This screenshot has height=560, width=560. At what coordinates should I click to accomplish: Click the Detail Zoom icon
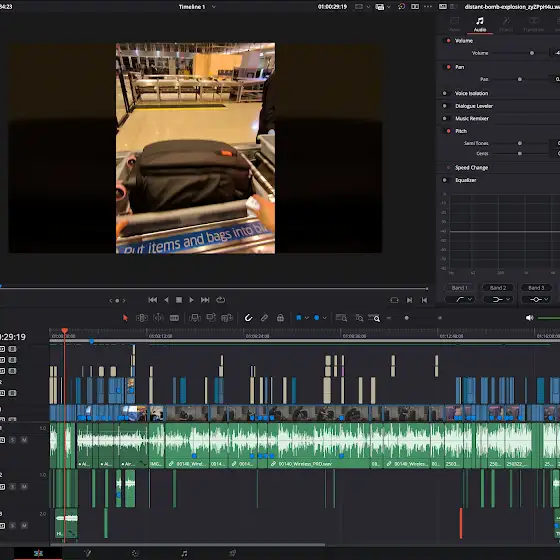tap(359, 318)
